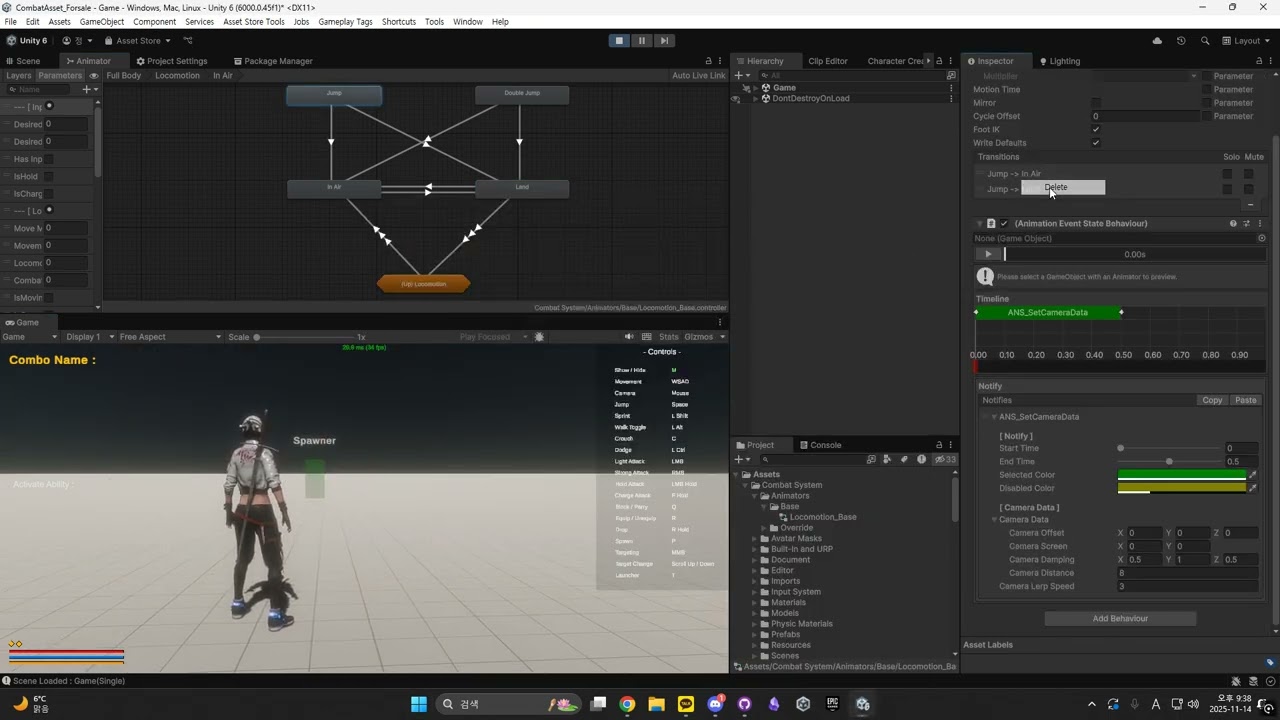Open the Project Settings tab
Viewport: 1280px width, 720px height.
(x=172, y=61)
